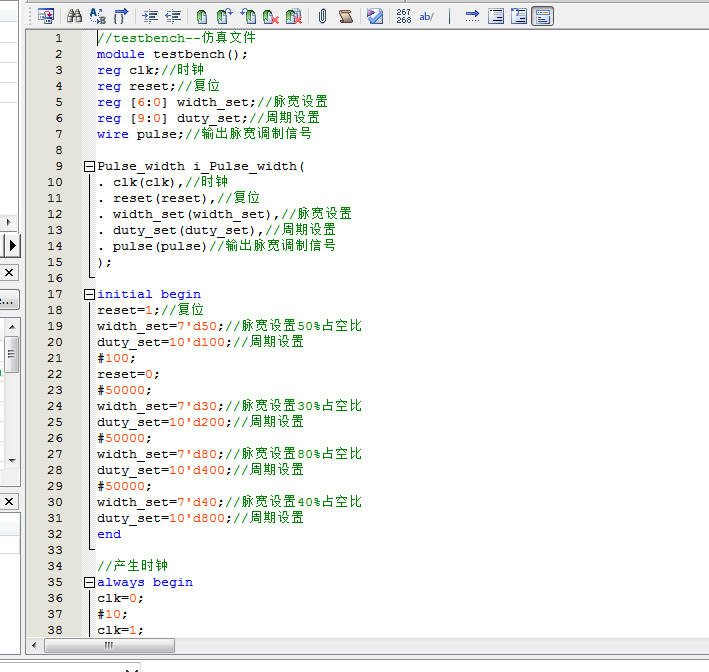Analyze the current file with checkmark icon
709x672 pixels.
375,17
